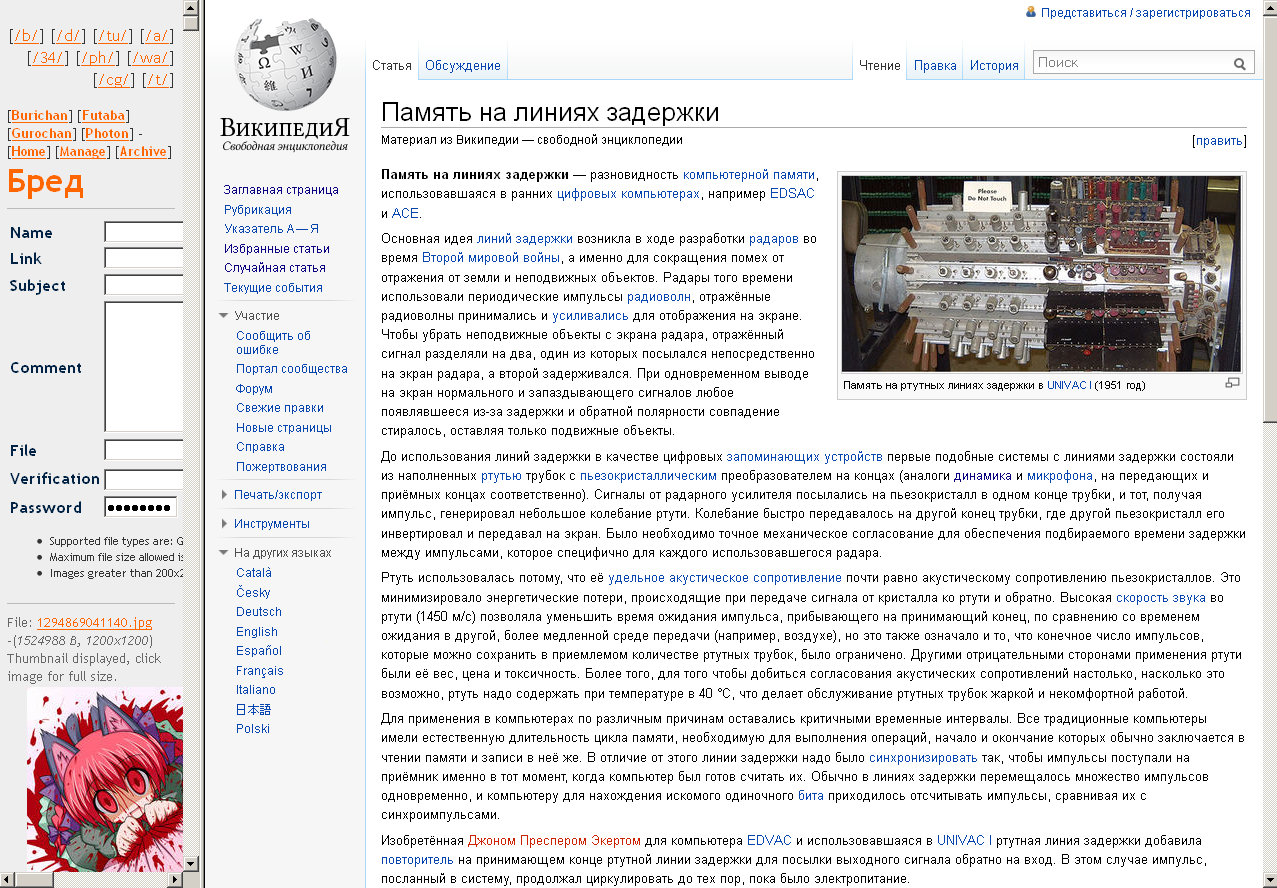Click into the Comment text area
Screen dimensions: 1277x888
pyautogui.click(x=143, y=367)
